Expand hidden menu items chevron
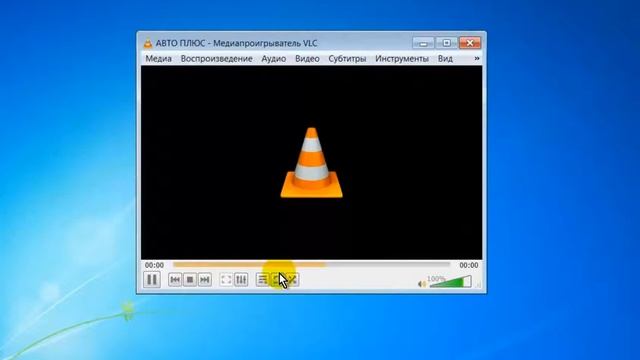Screen dimensions: 640x360 [x=476, y=58]
